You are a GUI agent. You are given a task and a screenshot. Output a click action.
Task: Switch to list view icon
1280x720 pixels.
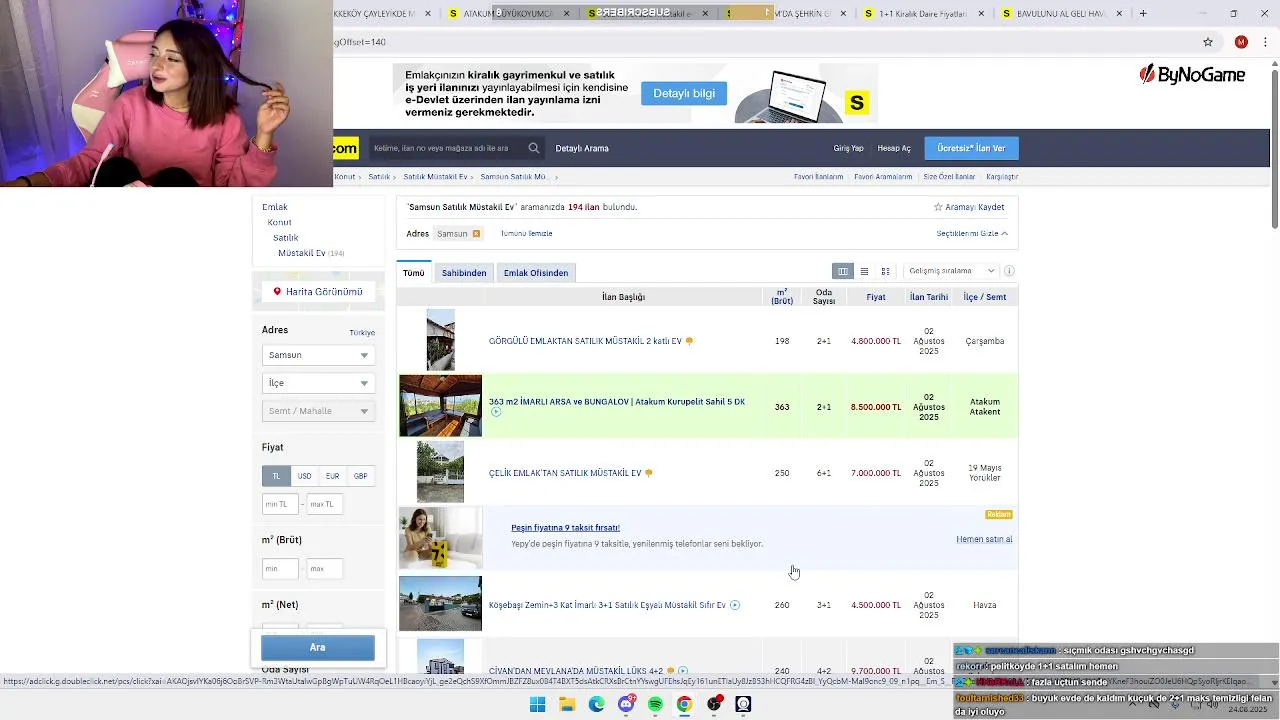(x=864, y=271)
